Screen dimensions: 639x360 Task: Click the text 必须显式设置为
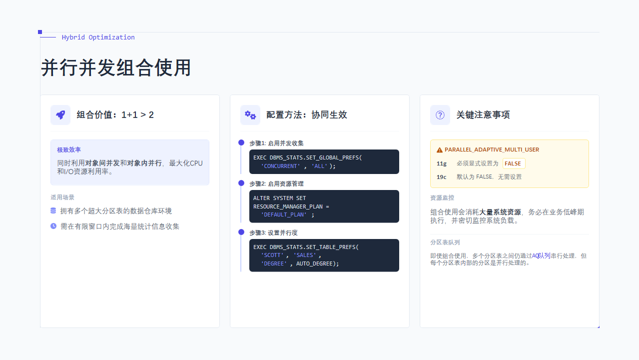point(477,163)
